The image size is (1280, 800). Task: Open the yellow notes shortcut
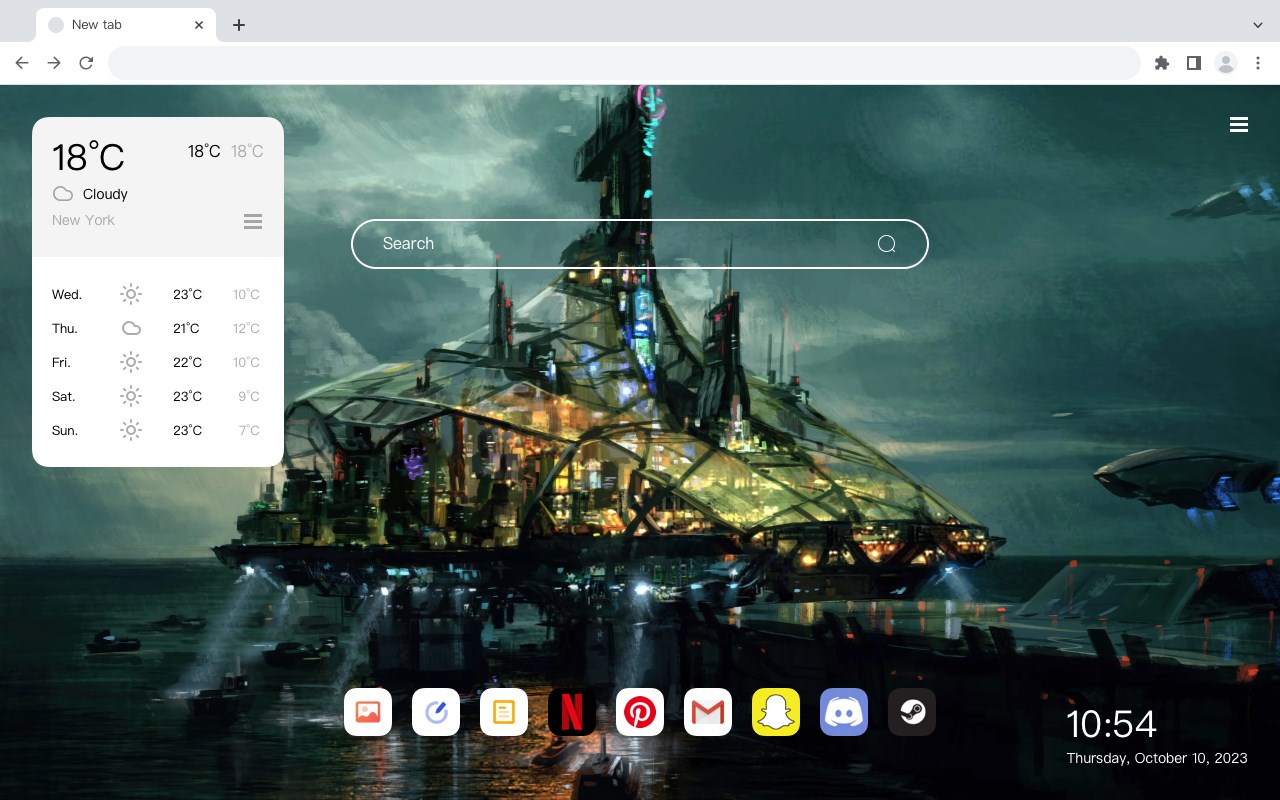504,712
